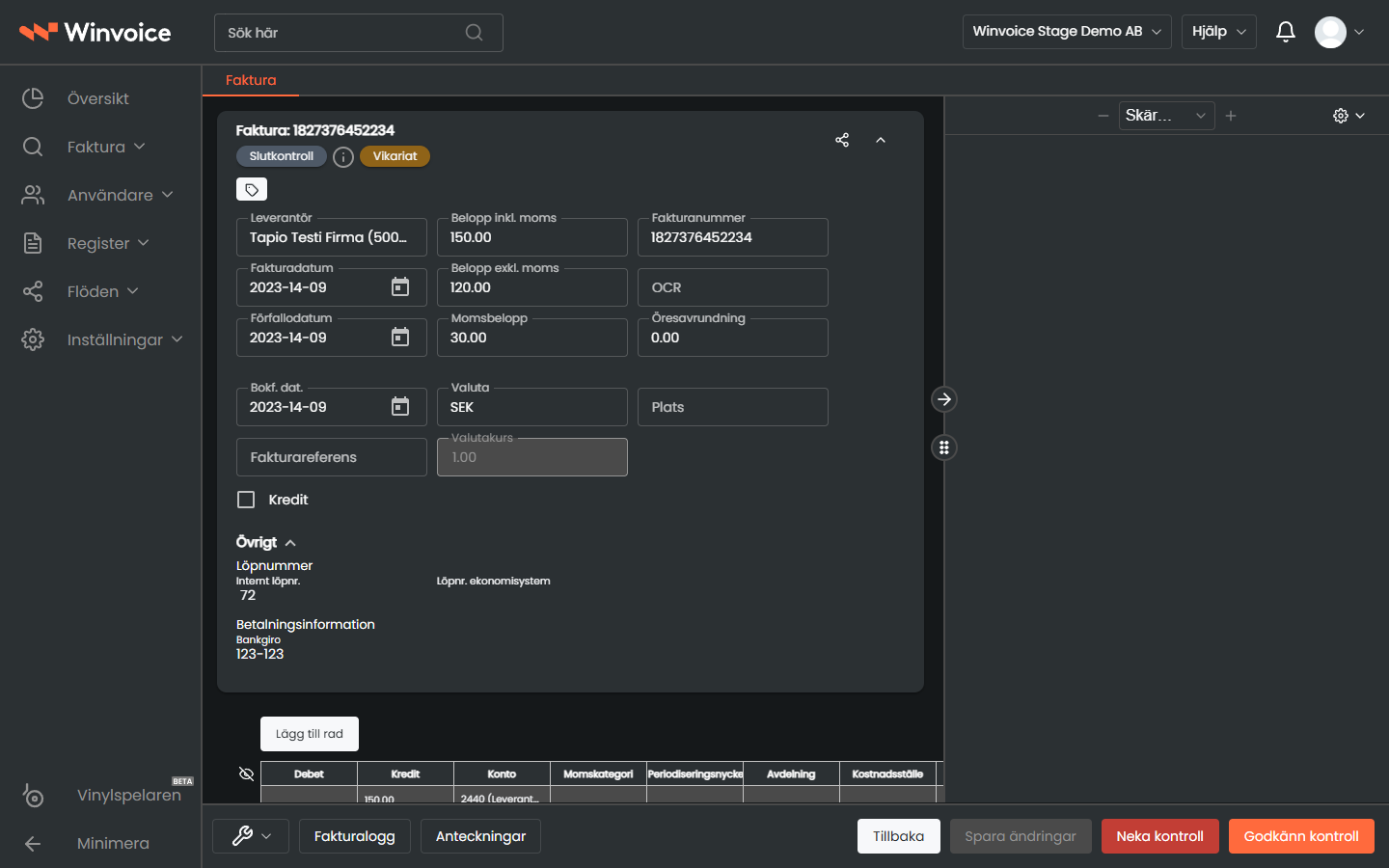Viewport: 1389px width, 868px height.
Task: Go to the Översikt page
Action: (x=97, y=98)
